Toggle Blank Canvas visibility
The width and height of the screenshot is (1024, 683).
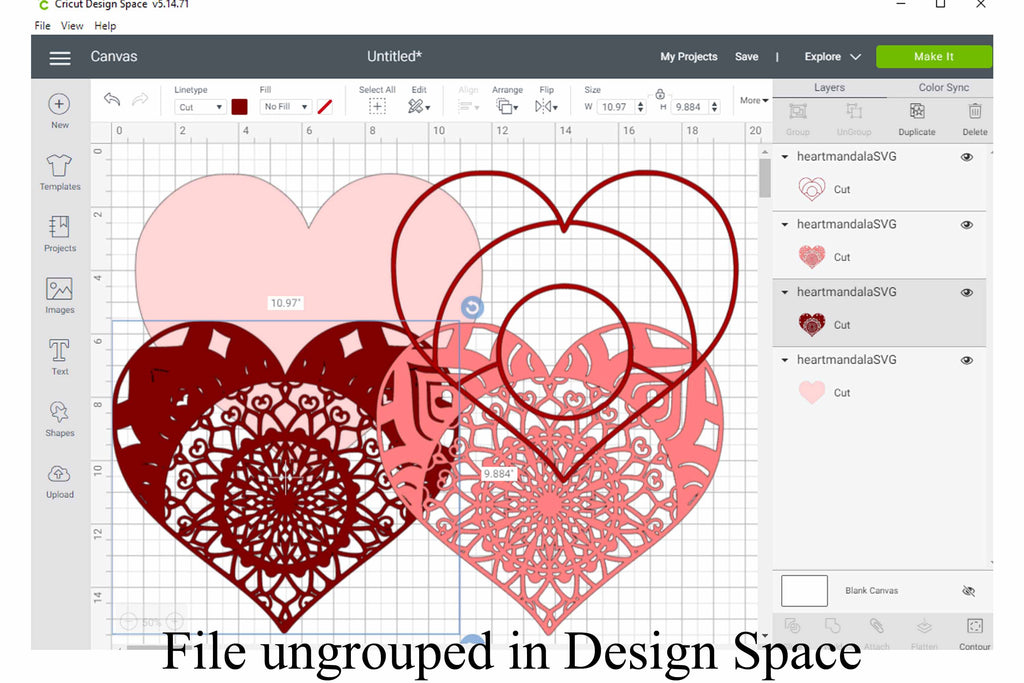pyautogui.click(x=968, y=591)
